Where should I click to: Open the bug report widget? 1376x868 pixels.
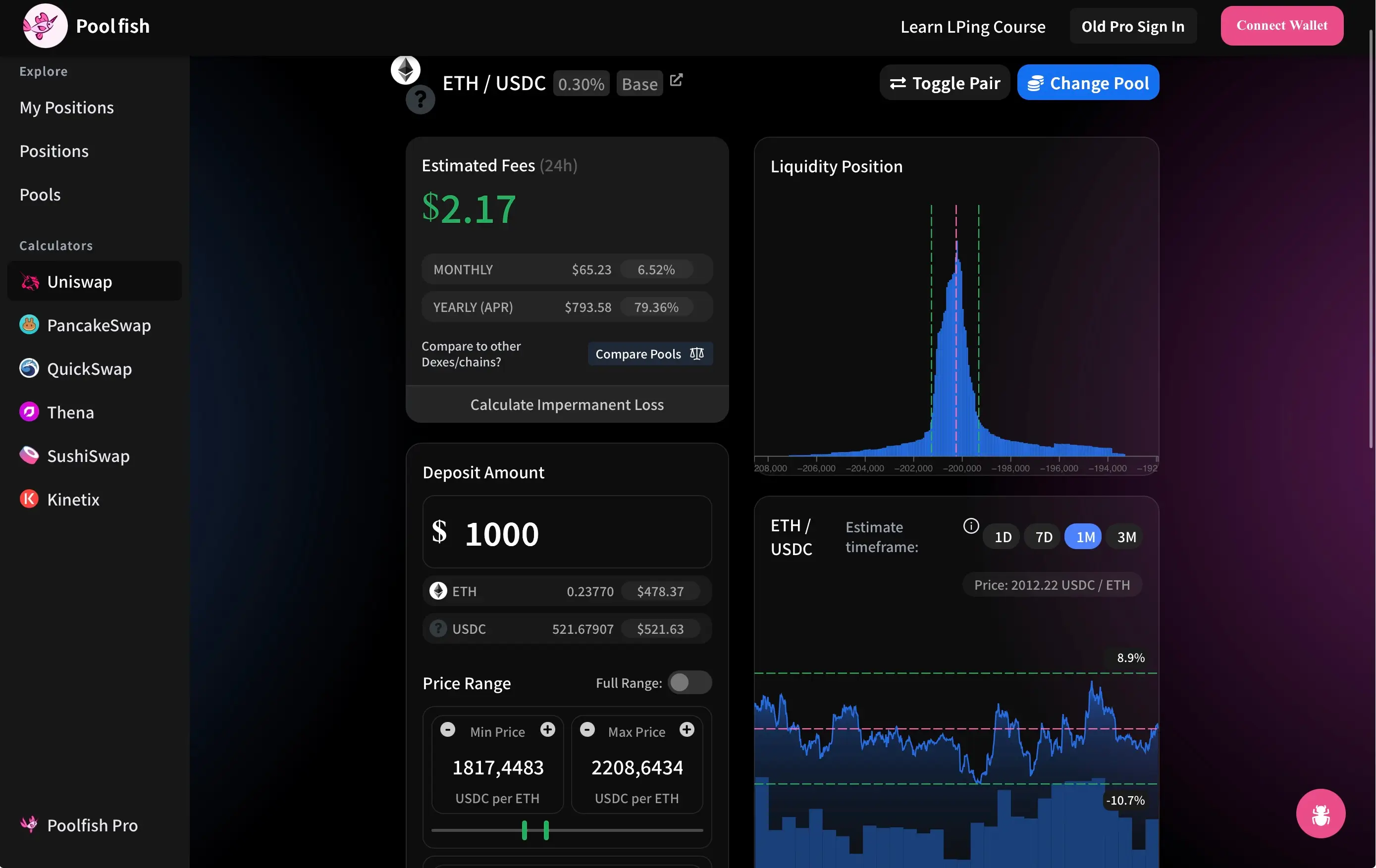tap(1321, 813)
